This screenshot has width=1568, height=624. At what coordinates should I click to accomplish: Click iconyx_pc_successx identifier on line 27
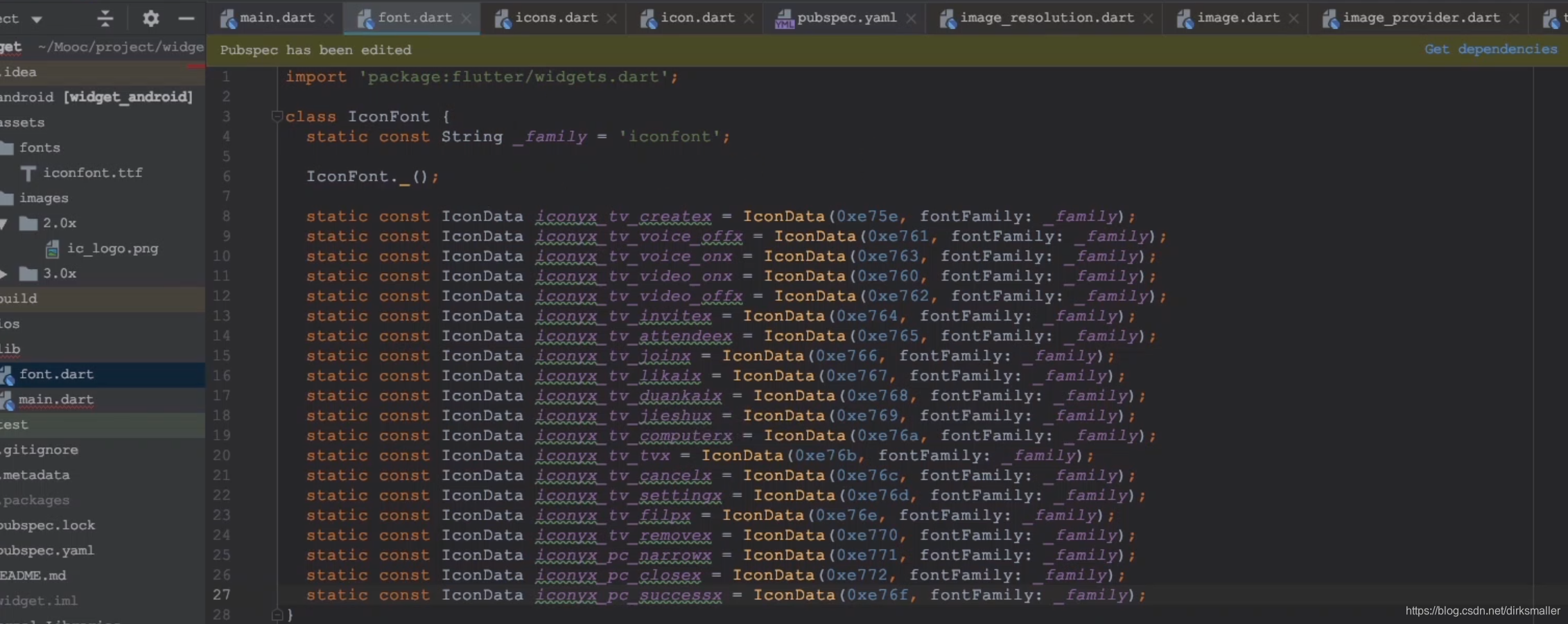click(x=628, y=595)
